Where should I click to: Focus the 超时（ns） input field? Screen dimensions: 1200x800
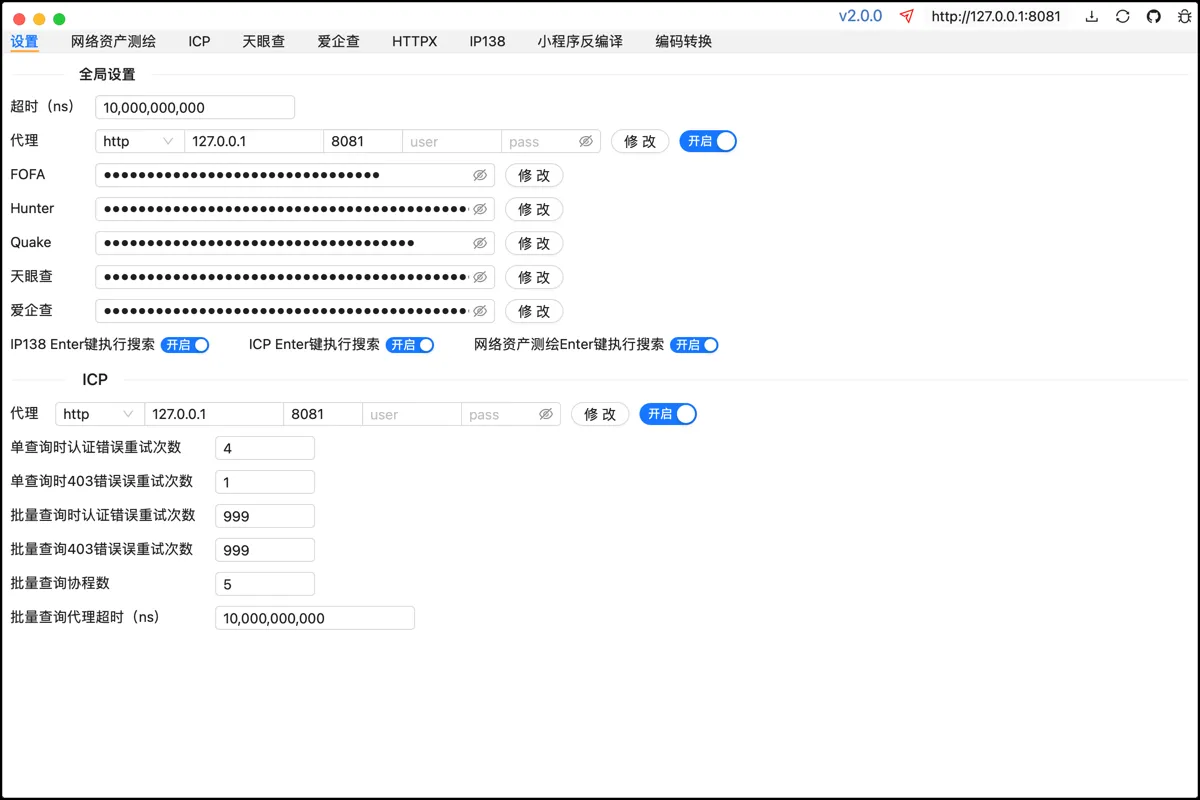coord(195,107)
